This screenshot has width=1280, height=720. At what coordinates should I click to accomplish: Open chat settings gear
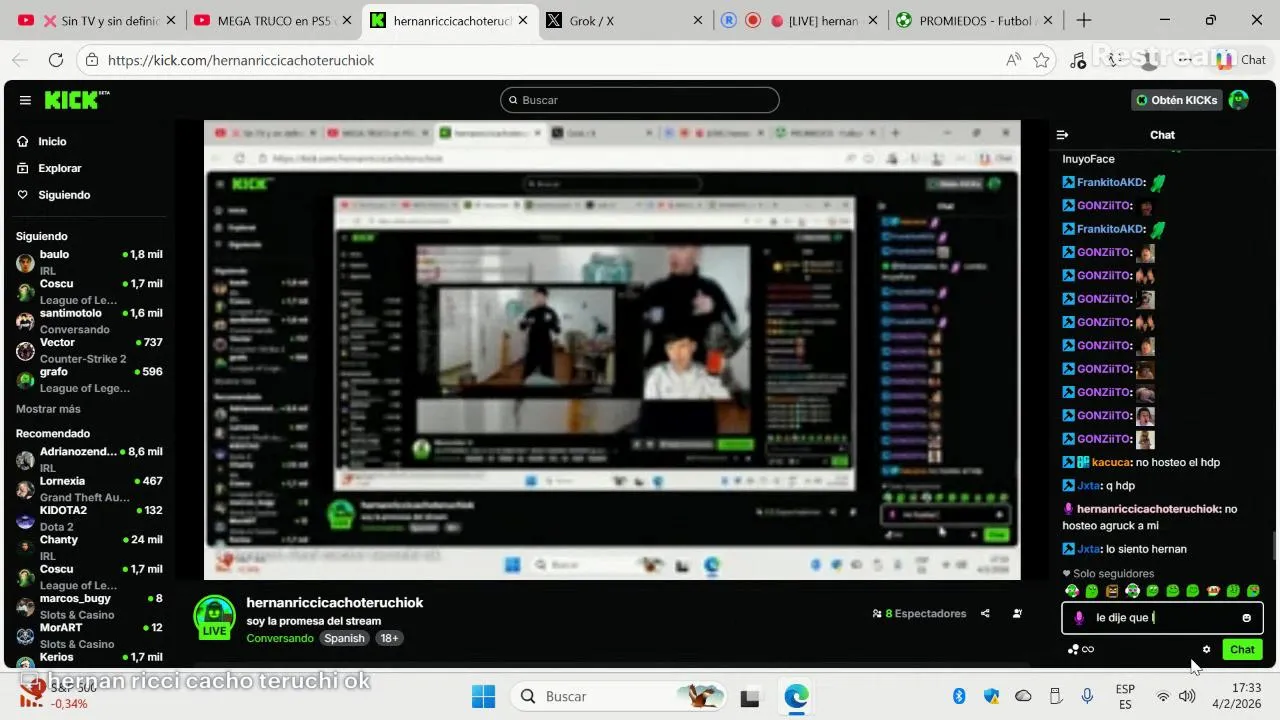[1206, 649]
